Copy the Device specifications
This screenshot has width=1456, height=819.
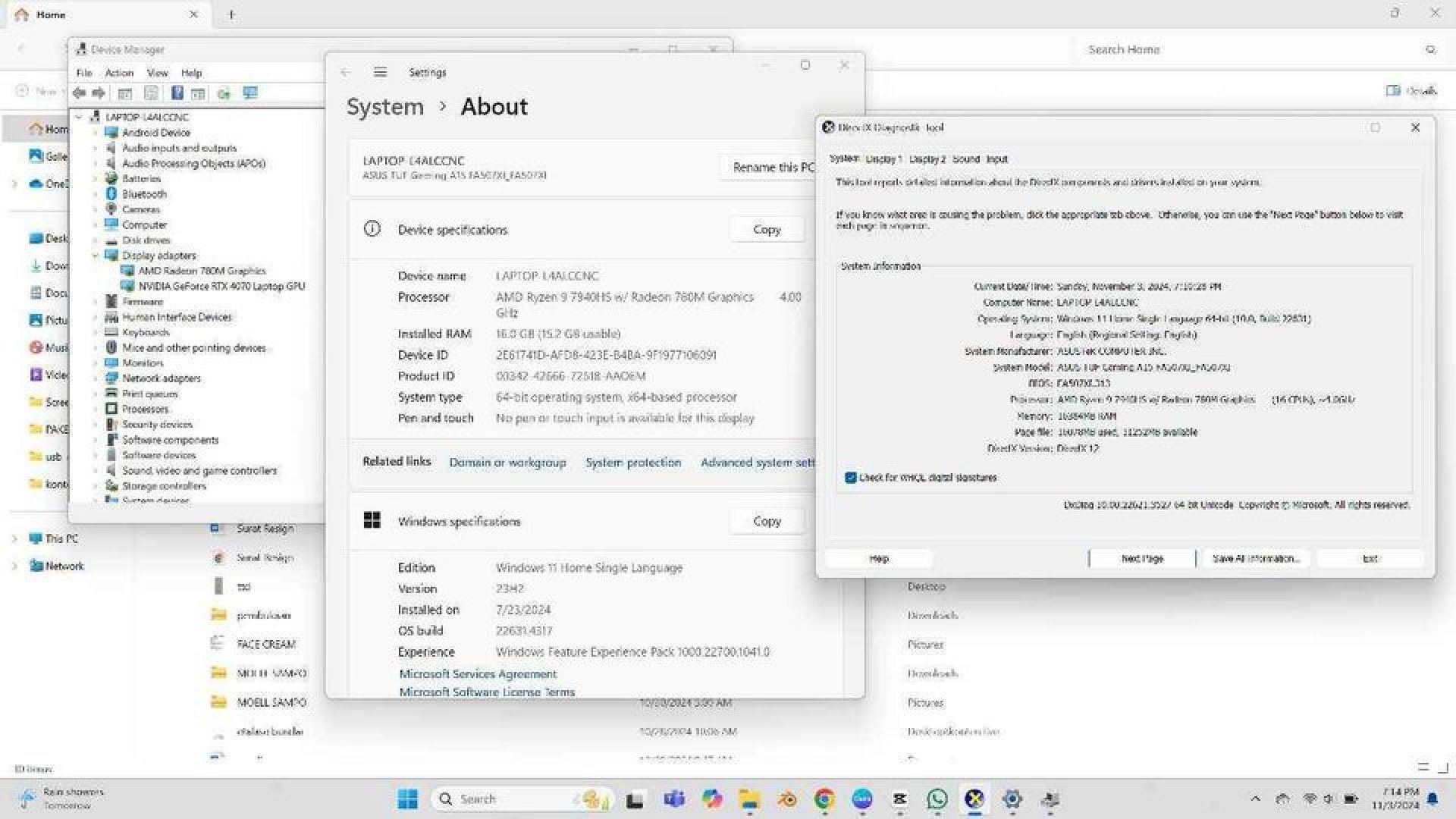(767, 230)
